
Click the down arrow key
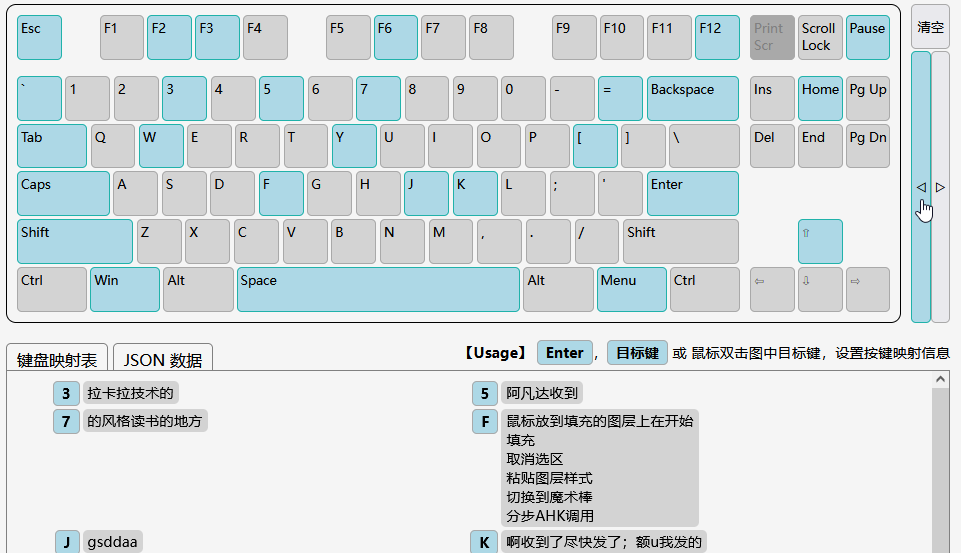[x=820, y=289]
